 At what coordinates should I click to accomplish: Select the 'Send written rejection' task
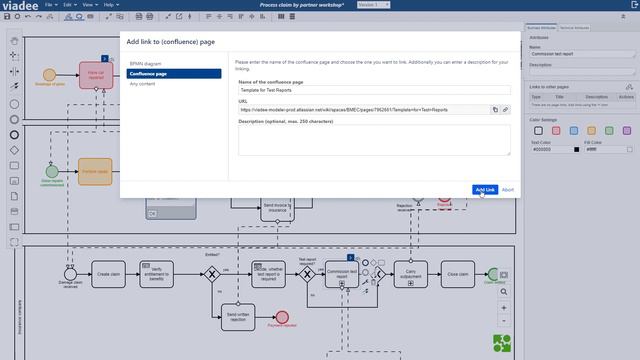(x=238, y=317)
